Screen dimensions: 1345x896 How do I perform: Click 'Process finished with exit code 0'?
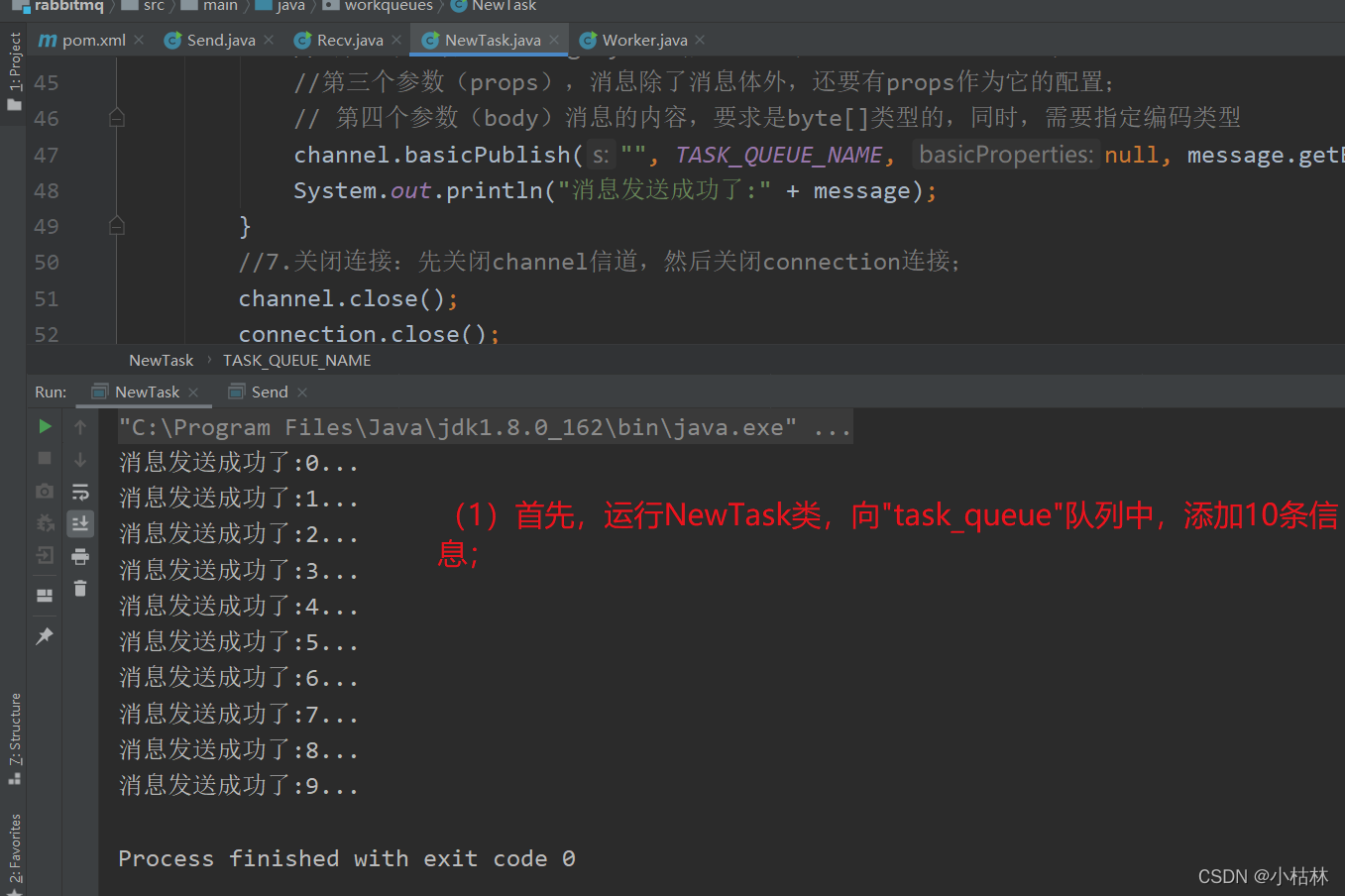click(347, 858)
